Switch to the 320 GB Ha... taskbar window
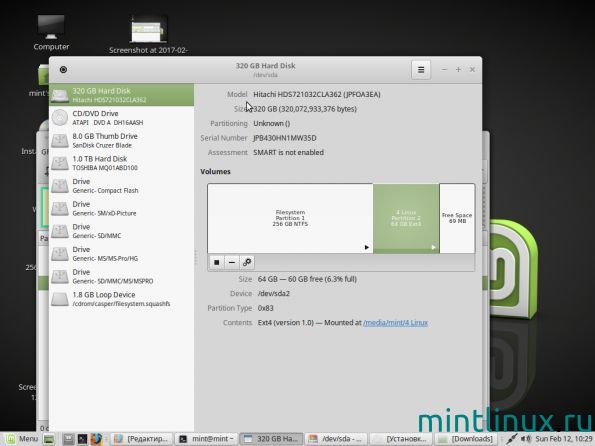595x446 pixels. click(x=271, y=439)
